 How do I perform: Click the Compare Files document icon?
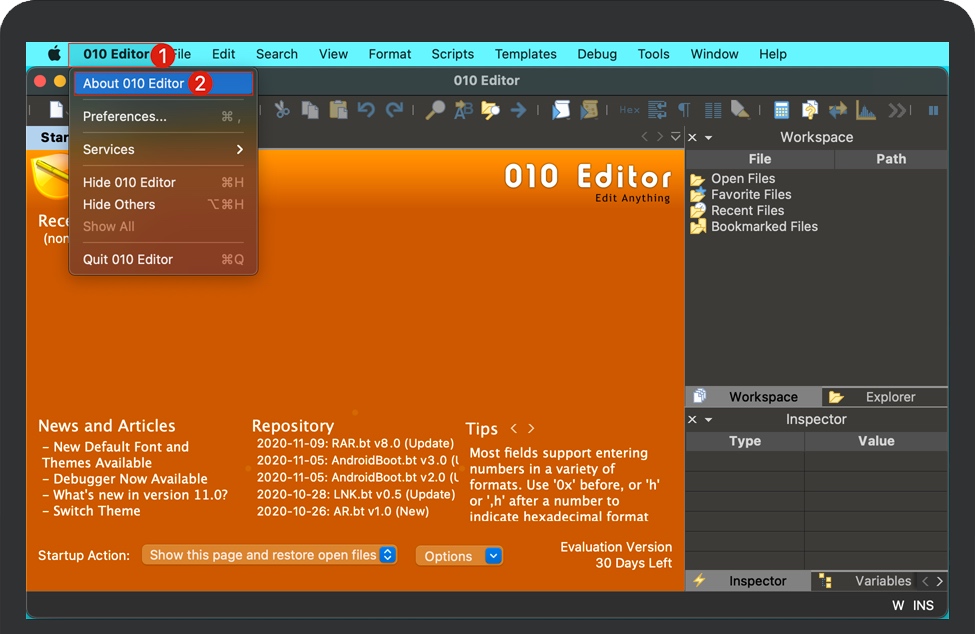tap(810, 110)
